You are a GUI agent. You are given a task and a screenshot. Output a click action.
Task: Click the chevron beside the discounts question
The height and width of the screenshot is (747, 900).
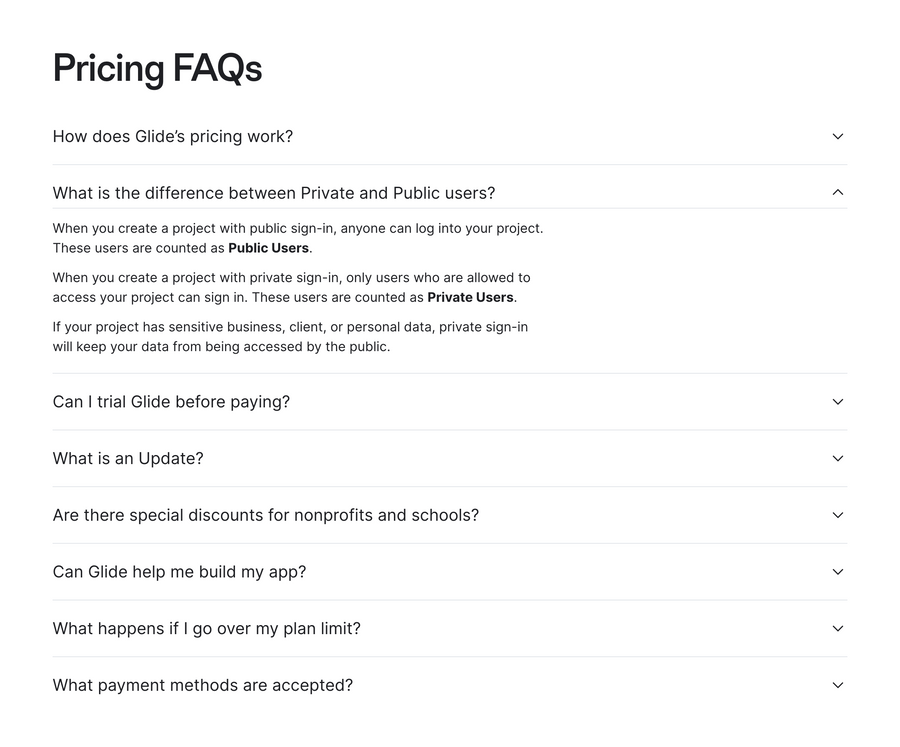(x=838, y=515)
